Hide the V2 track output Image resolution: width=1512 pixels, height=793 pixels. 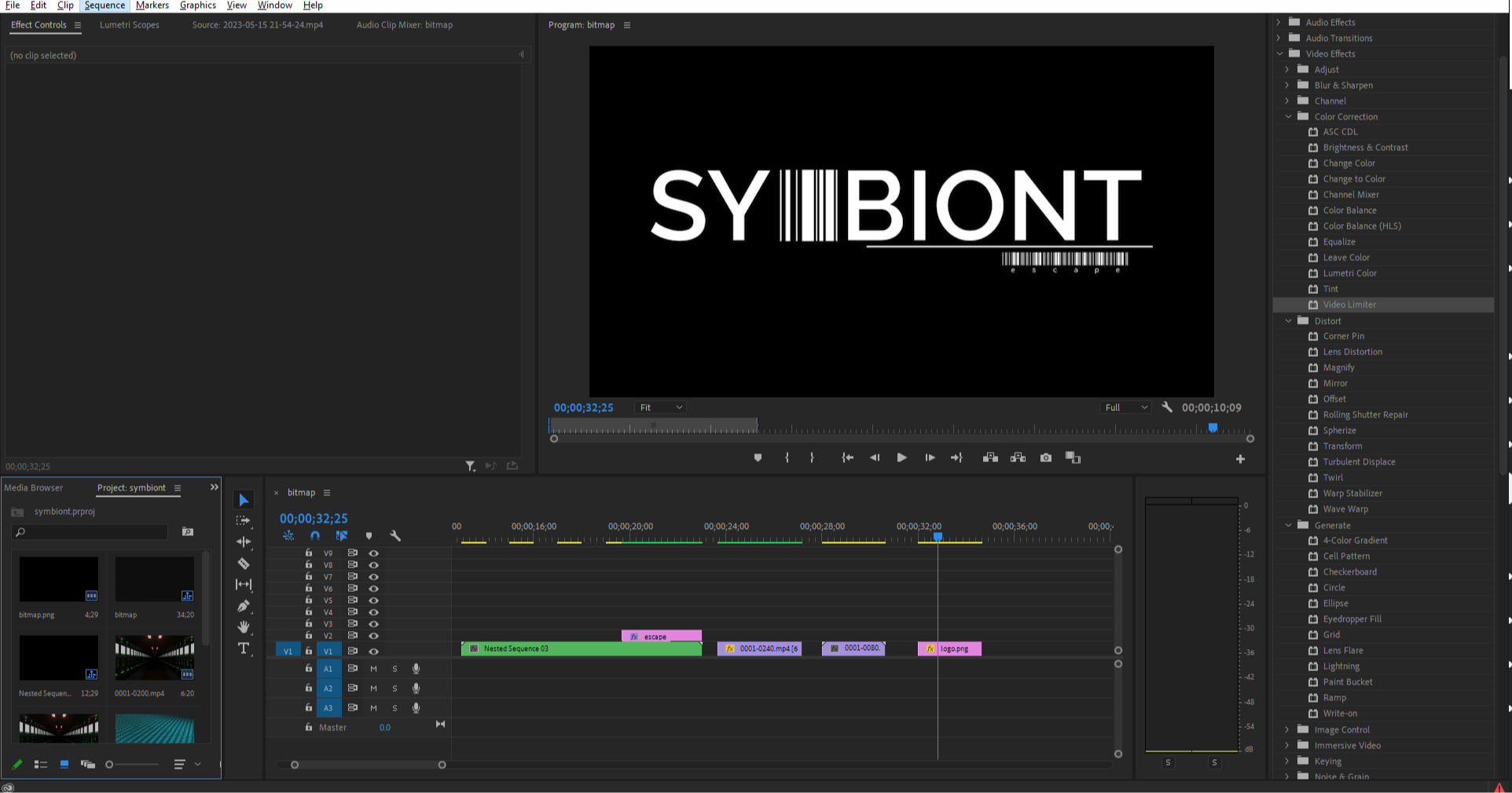click(x=374, y=636)
